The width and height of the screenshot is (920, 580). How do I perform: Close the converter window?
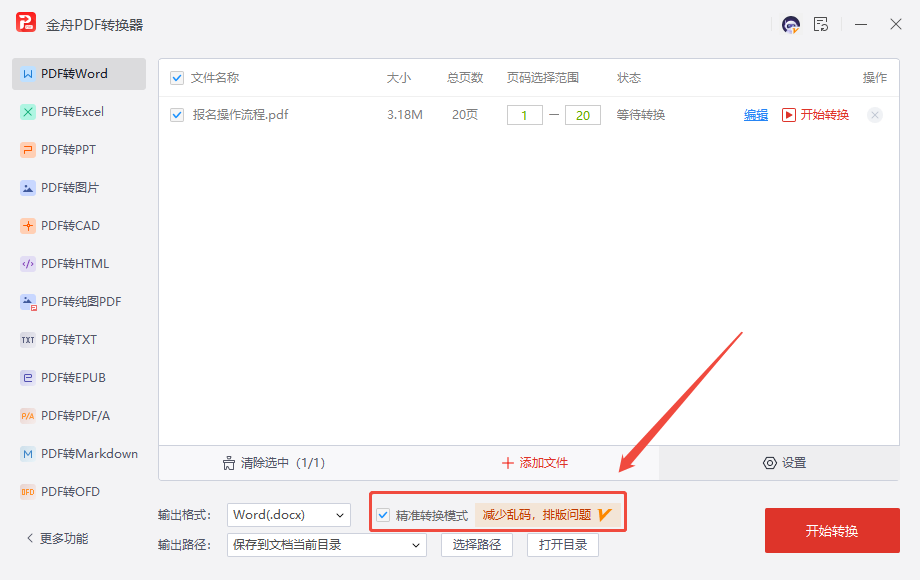(895, 25)
